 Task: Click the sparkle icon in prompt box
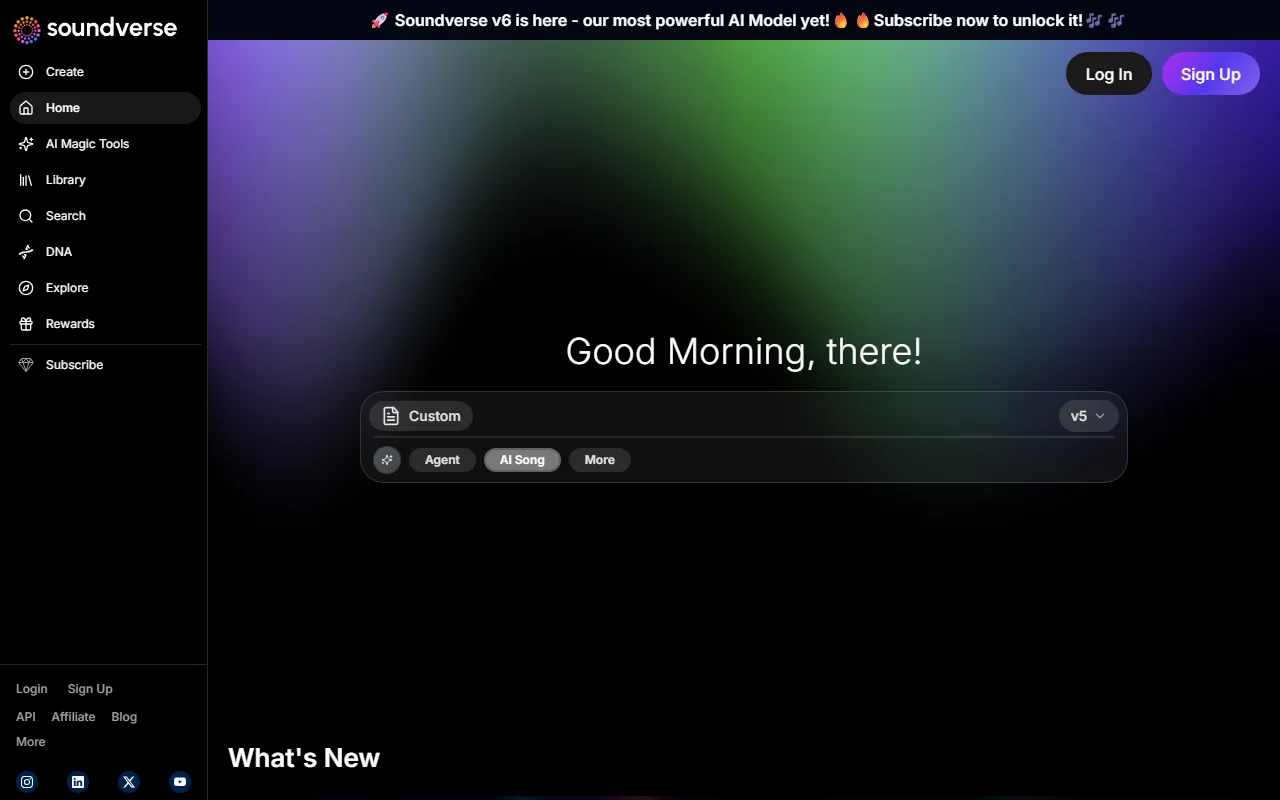coord(387,460)
